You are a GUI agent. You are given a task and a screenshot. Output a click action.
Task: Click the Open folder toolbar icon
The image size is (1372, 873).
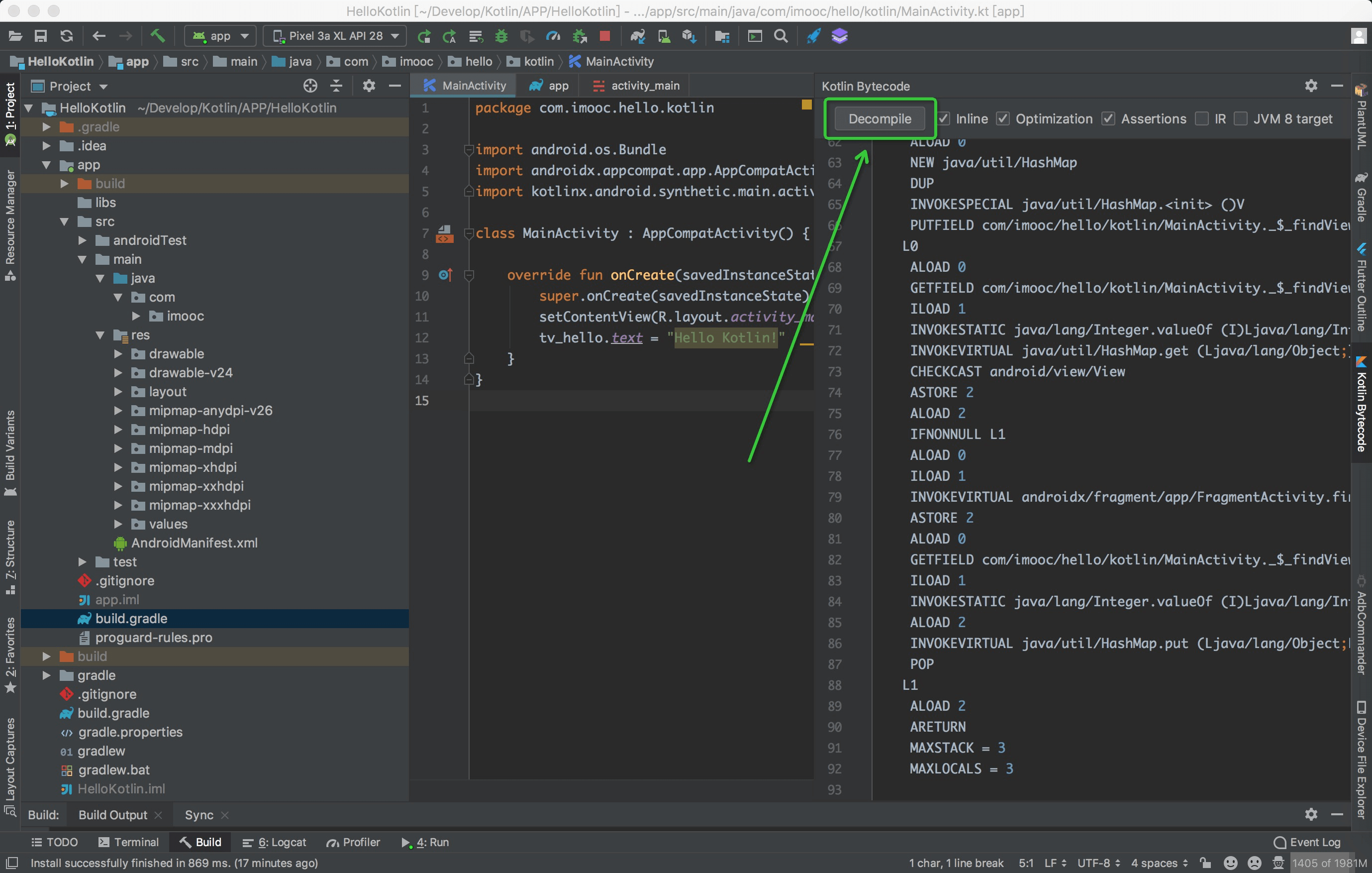pos(15,36)
